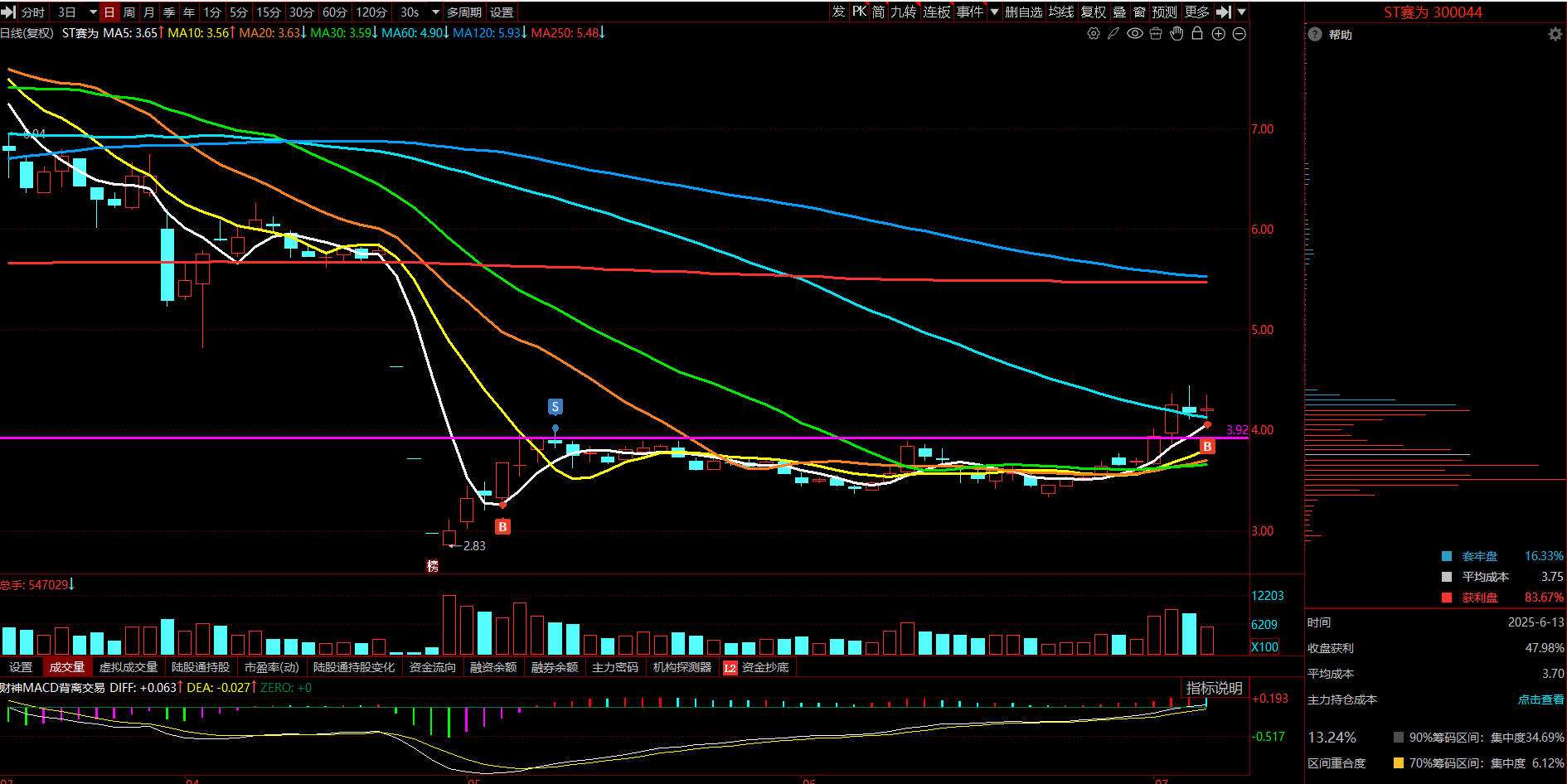Select the 主力密码 indicator tab

coord(615,667)
